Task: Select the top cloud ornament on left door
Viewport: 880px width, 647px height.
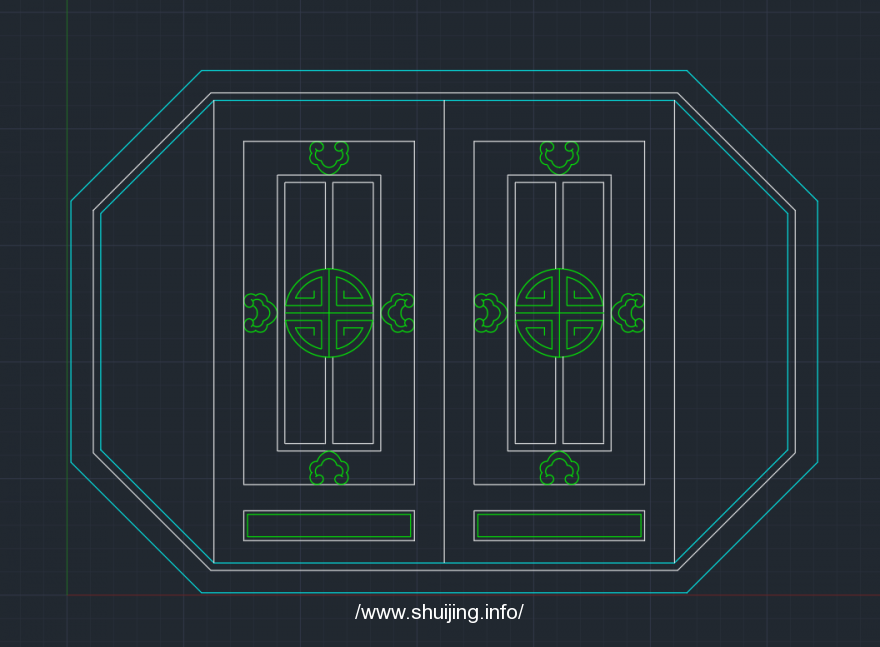Action: pyautogui.click(x=329, y=158)
